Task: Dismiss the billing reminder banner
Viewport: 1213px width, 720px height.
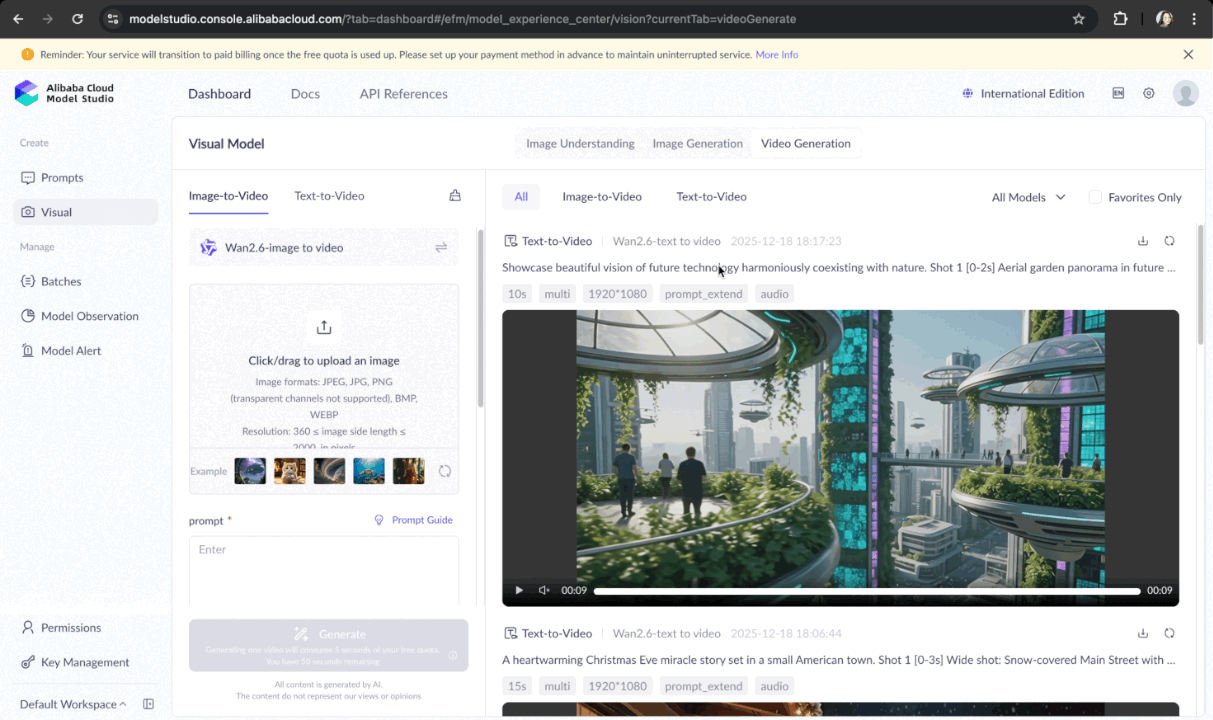Action: (1188, 55)
